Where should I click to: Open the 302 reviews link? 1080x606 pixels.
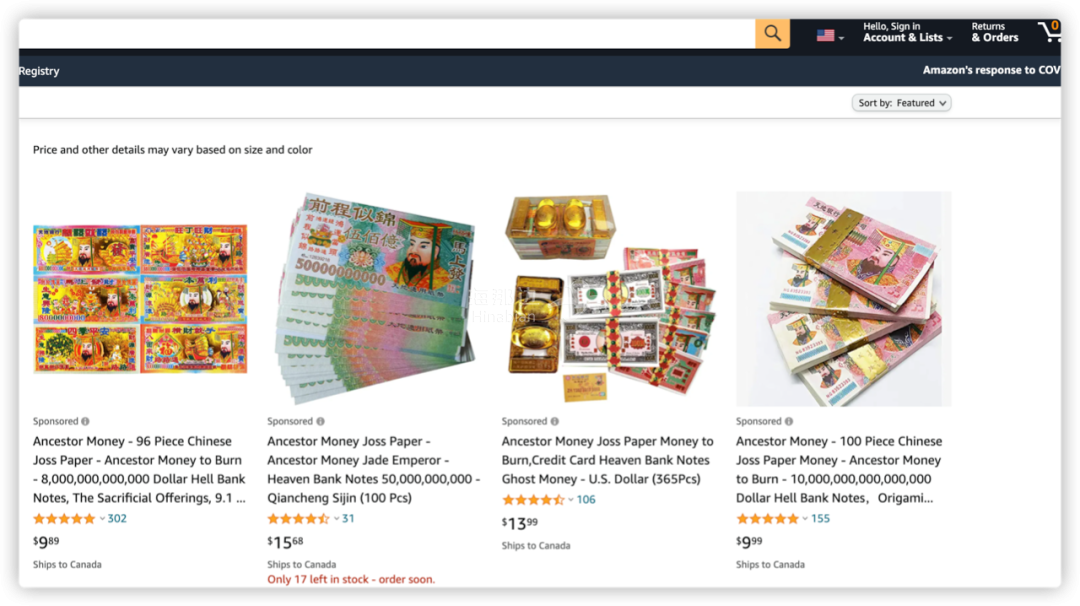[x=117, y=519]
